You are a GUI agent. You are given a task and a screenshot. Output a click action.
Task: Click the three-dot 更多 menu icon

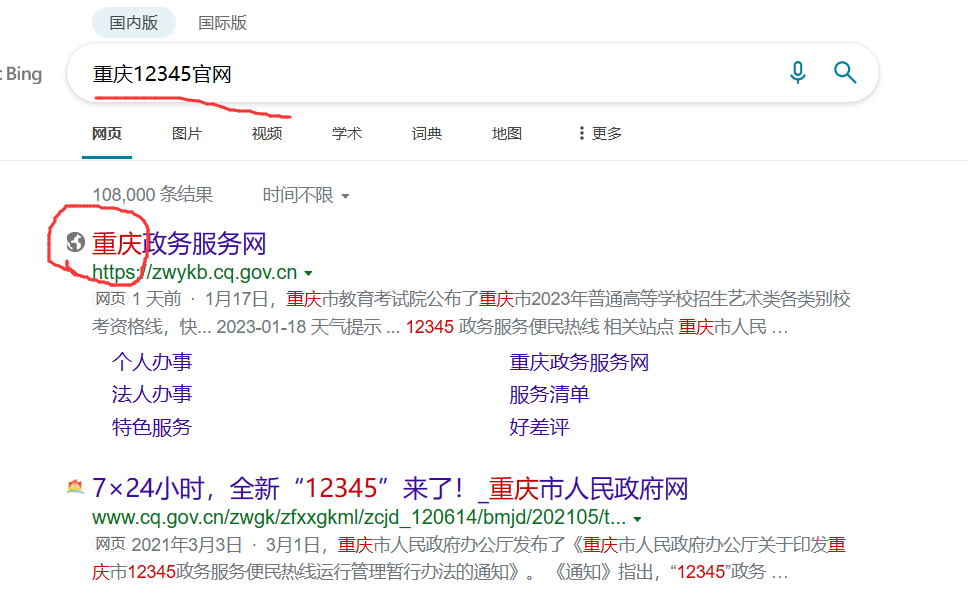[x=581, y=133]
